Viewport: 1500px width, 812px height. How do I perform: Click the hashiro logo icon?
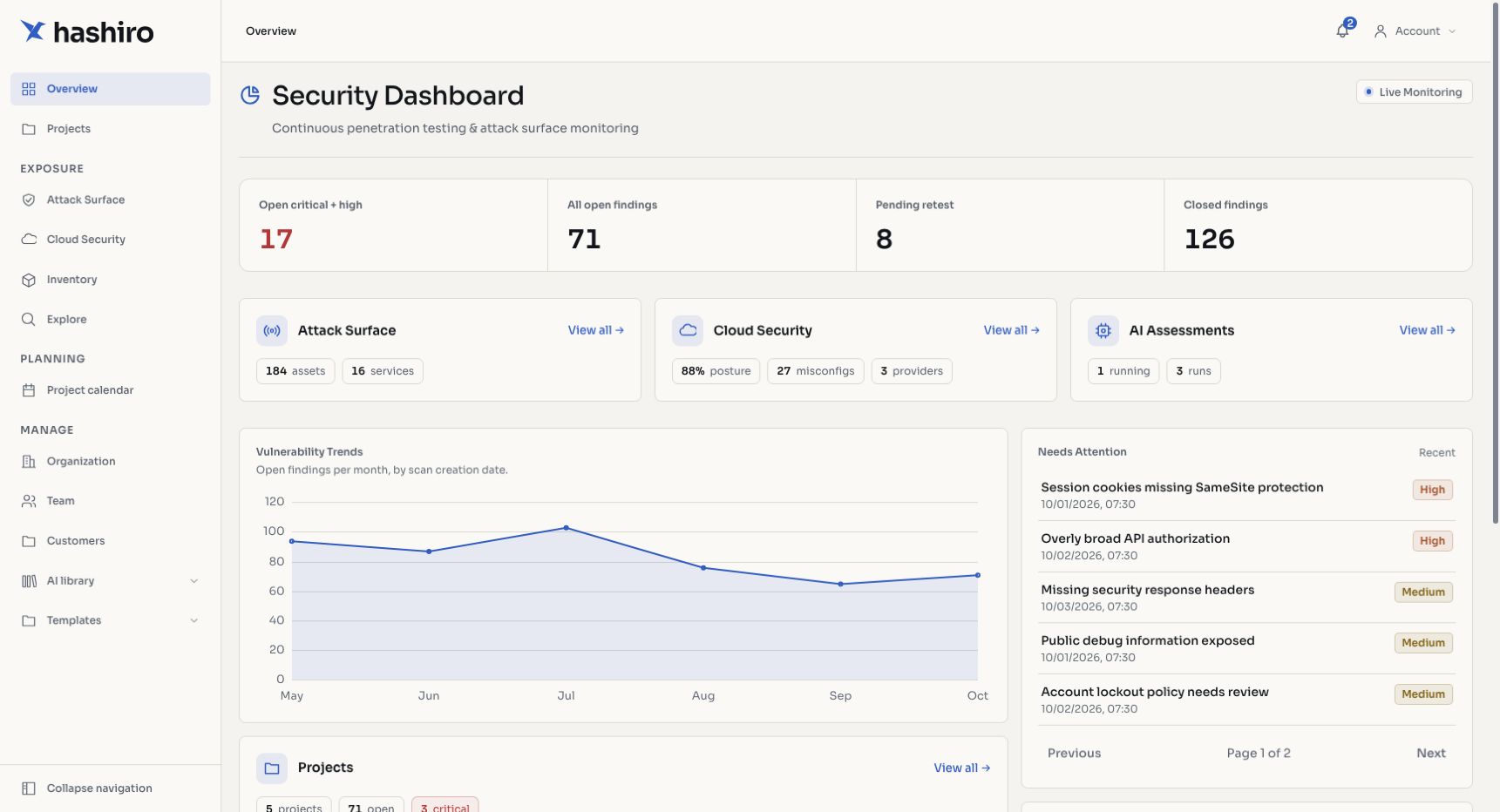point(32,31)
